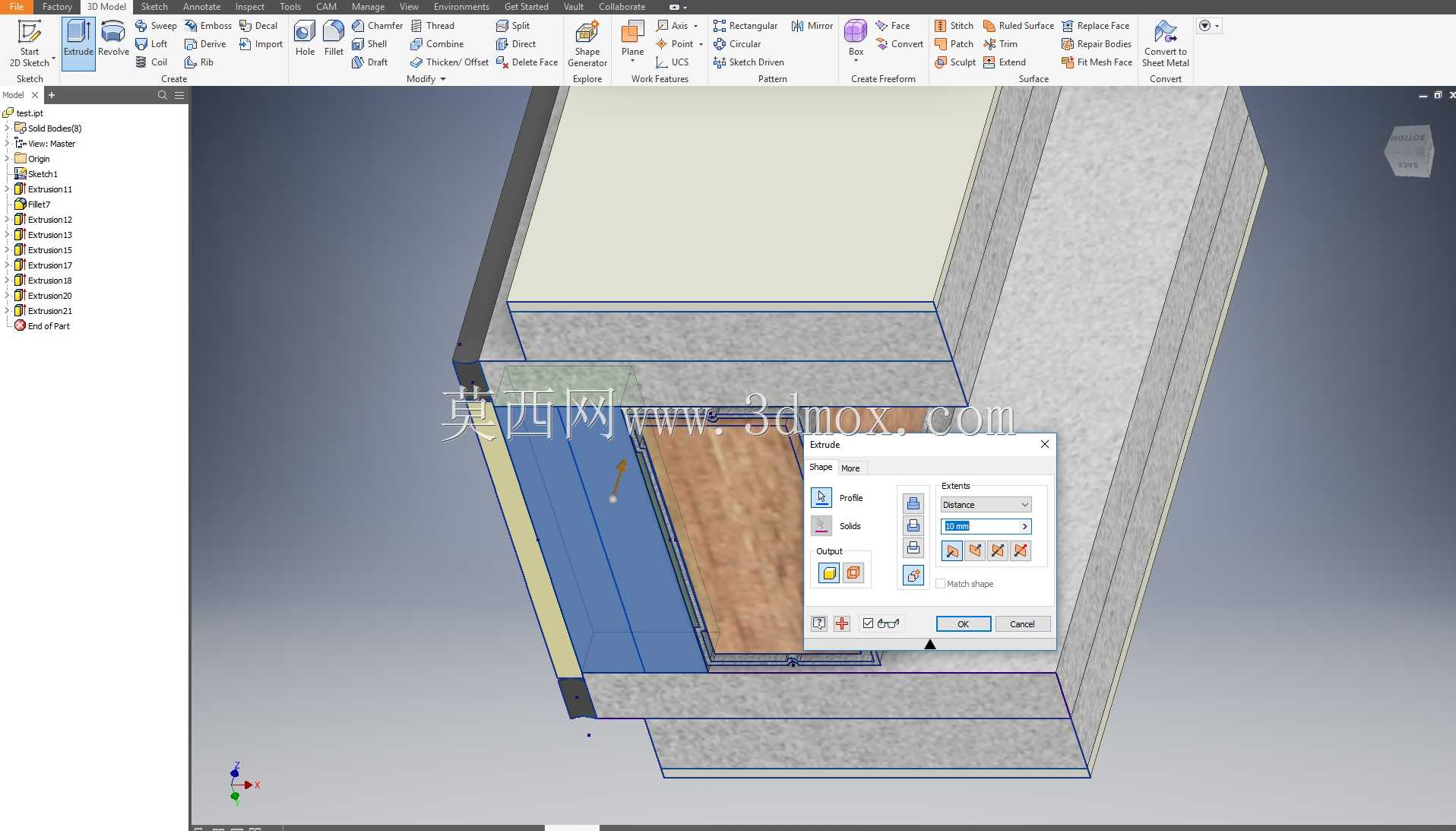Screen dimensions: 1456x831
Task: Click Convert to Sheet Metal
Action: point(1166,43)
